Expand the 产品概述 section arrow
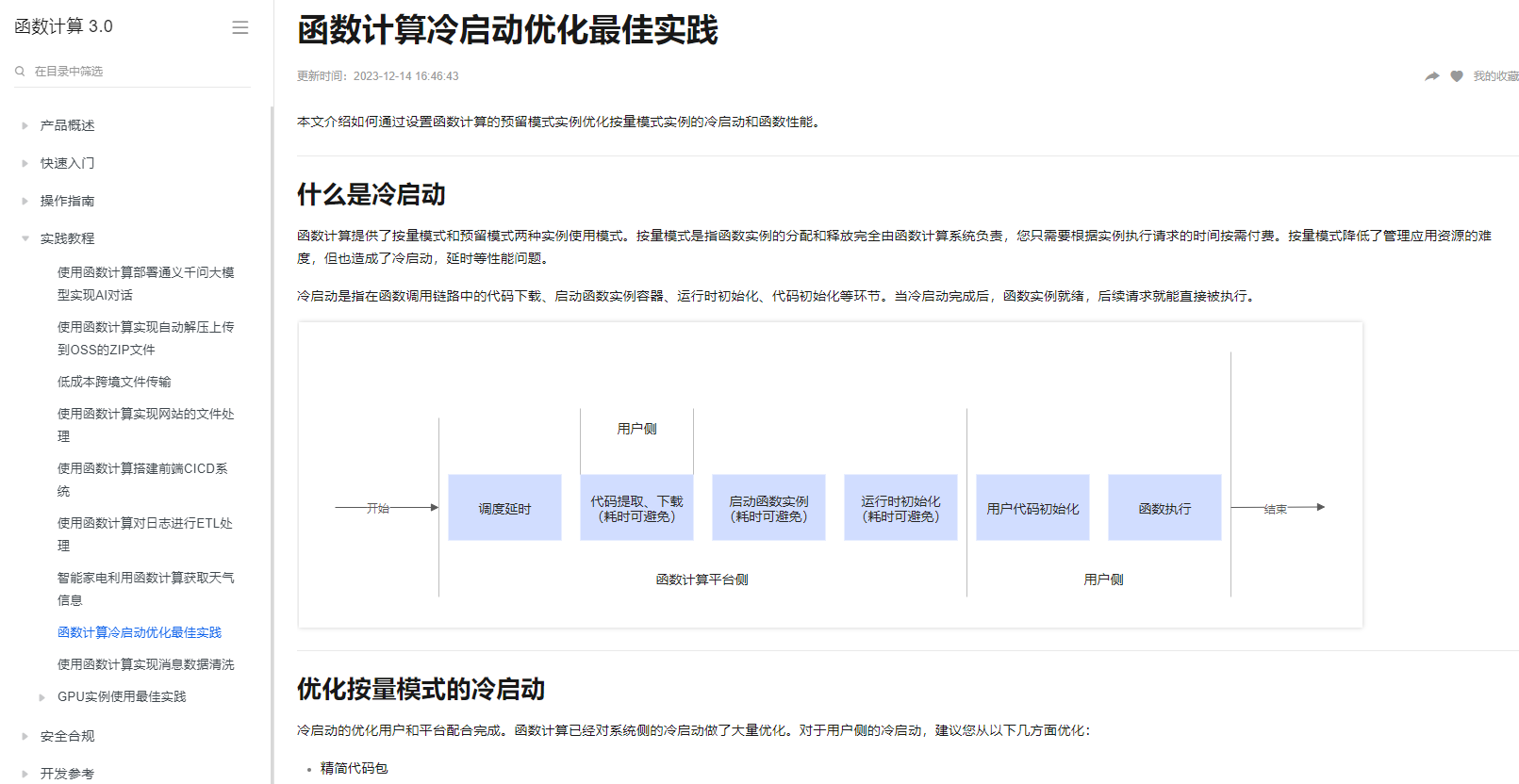The height and width of the screenshot is (784, 1519). pos(25,125)
